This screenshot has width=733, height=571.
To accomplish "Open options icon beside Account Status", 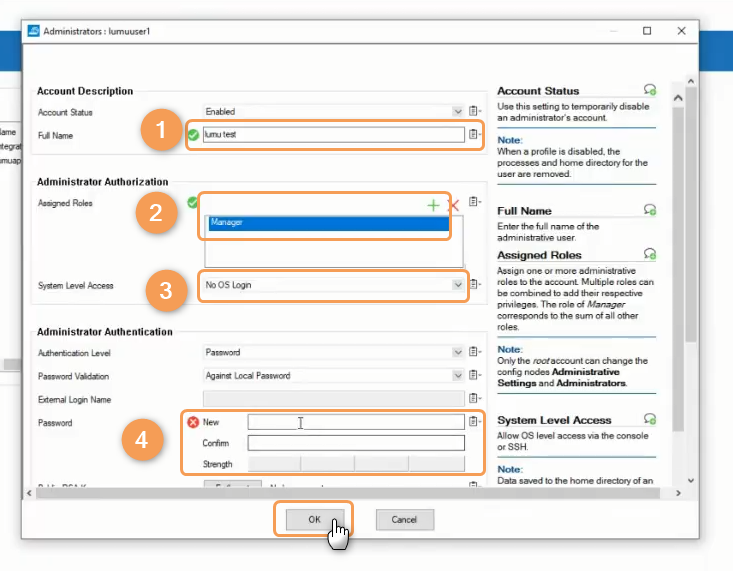I will point(475,112).
